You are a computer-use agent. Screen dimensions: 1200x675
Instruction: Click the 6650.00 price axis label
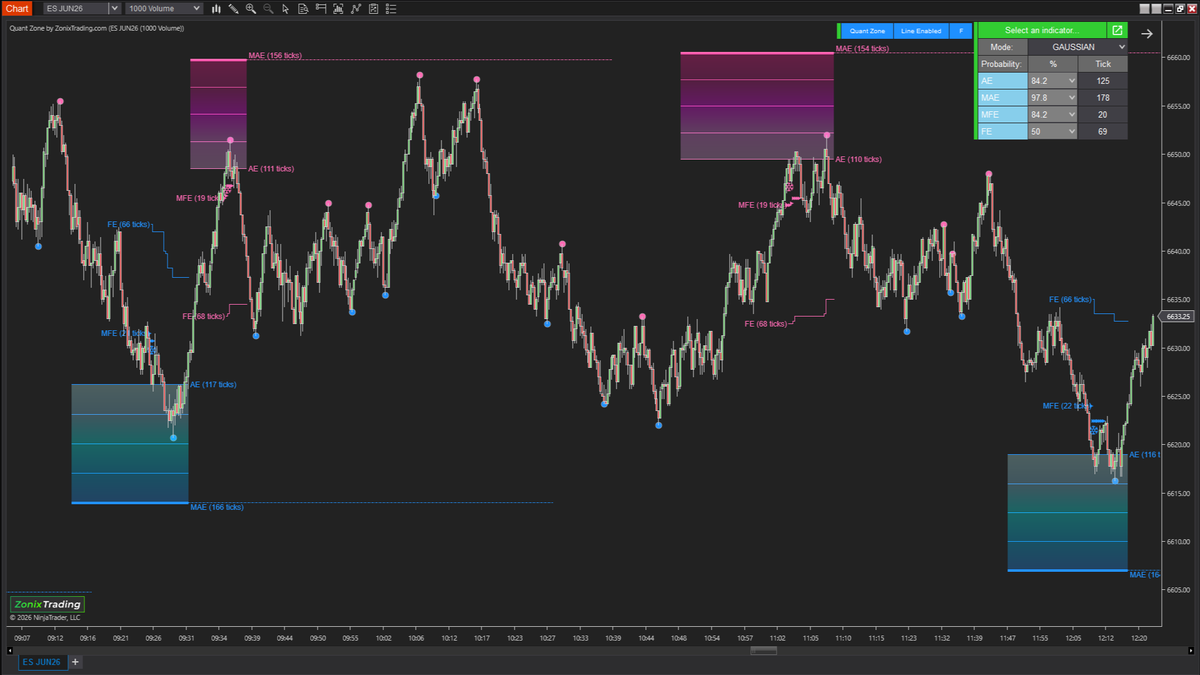click(1180, 154)
